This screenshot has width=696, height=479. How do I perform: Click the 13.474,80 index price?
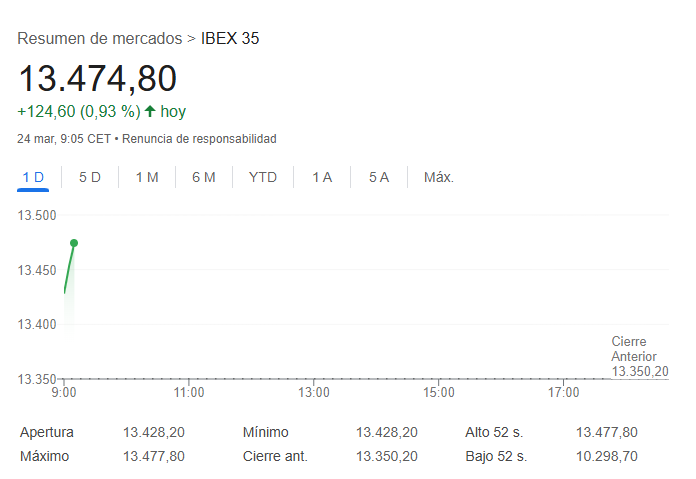click(97, 79)
